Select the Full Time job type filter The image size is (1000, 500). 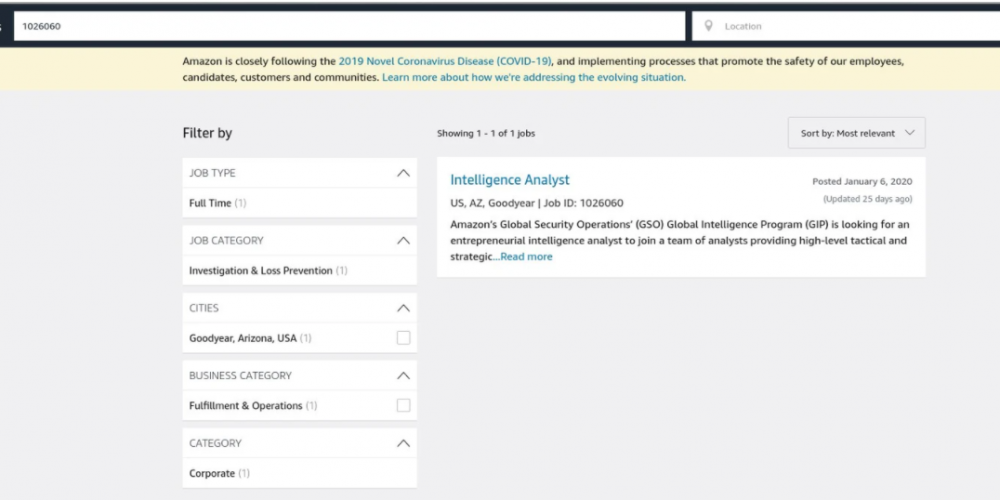click(x=210, y=203)
